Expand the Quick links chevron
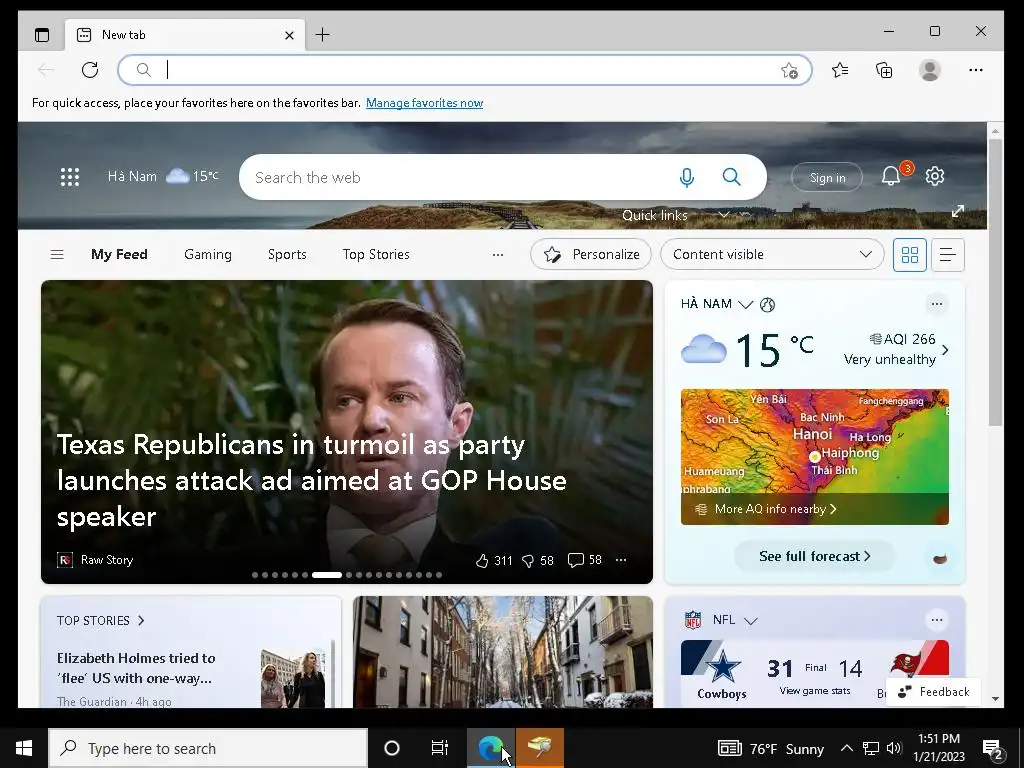Image resolution: width=1024 pixels, height=768 pixels. [724, 214]
